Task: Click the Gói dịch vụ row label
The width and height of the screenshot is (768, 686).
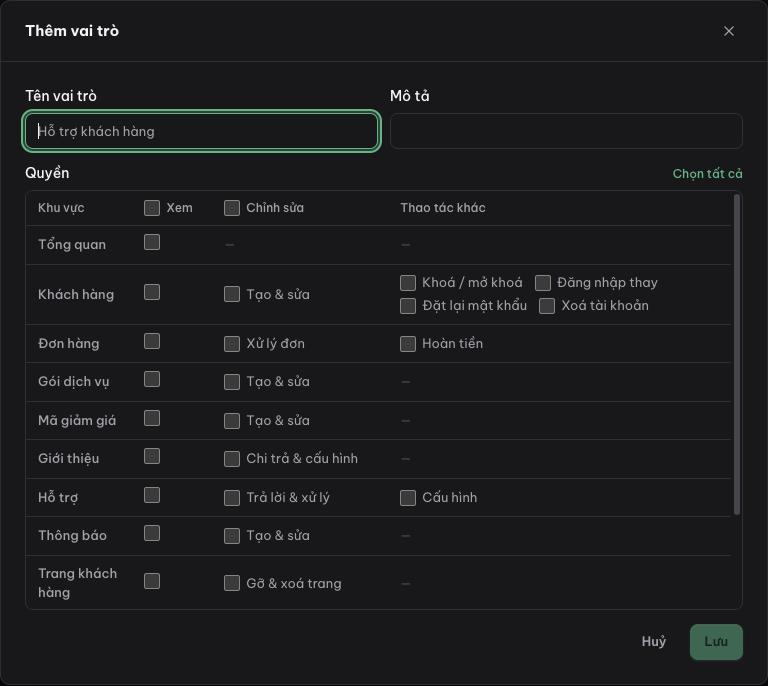Action: pos(73,381)
